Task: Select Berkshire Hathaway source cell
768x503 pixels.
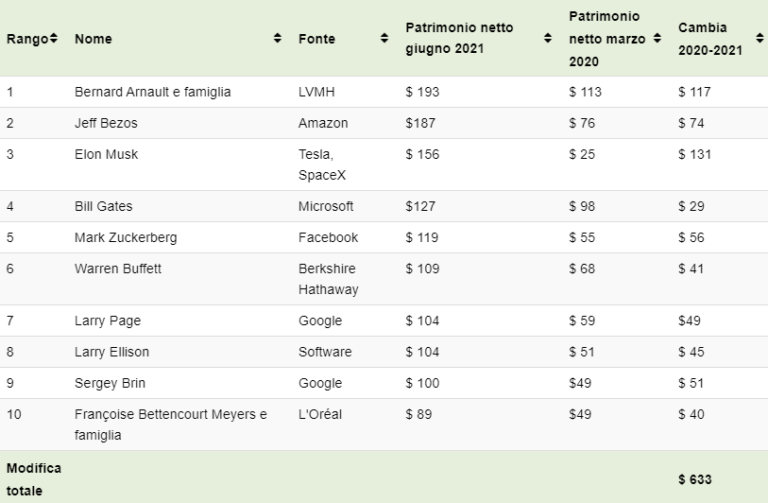Action: click(328, 279)
